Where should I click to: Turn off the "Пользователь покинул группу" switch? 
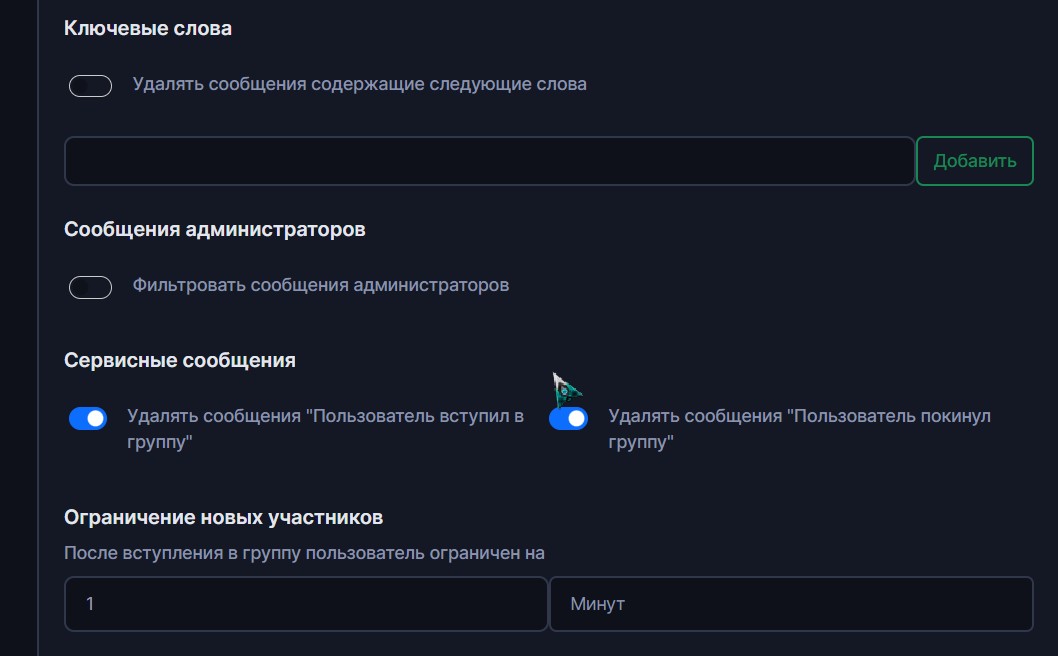[568, 418]
